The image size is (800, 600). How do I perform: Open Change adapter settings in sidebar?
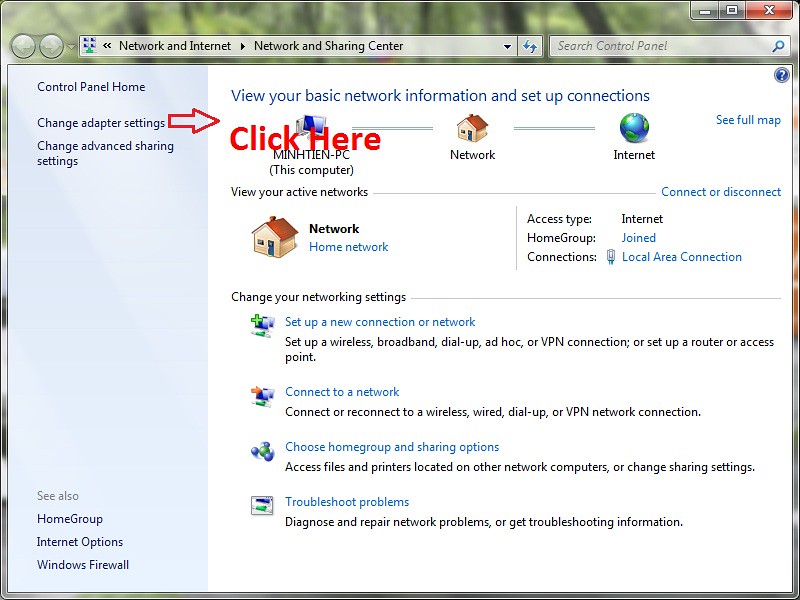coord(101,123)
